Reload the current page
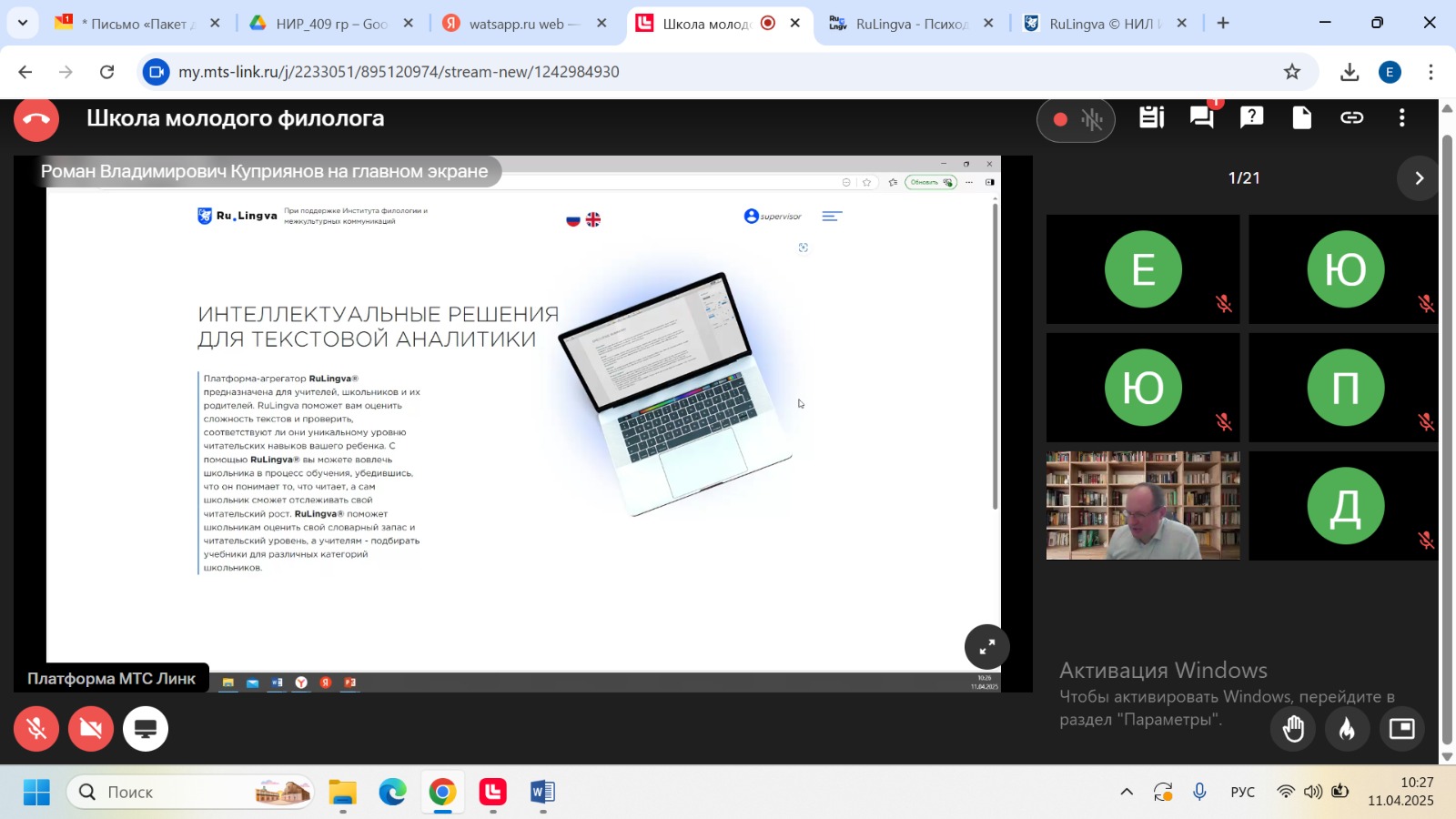 (x=107, y=72)
